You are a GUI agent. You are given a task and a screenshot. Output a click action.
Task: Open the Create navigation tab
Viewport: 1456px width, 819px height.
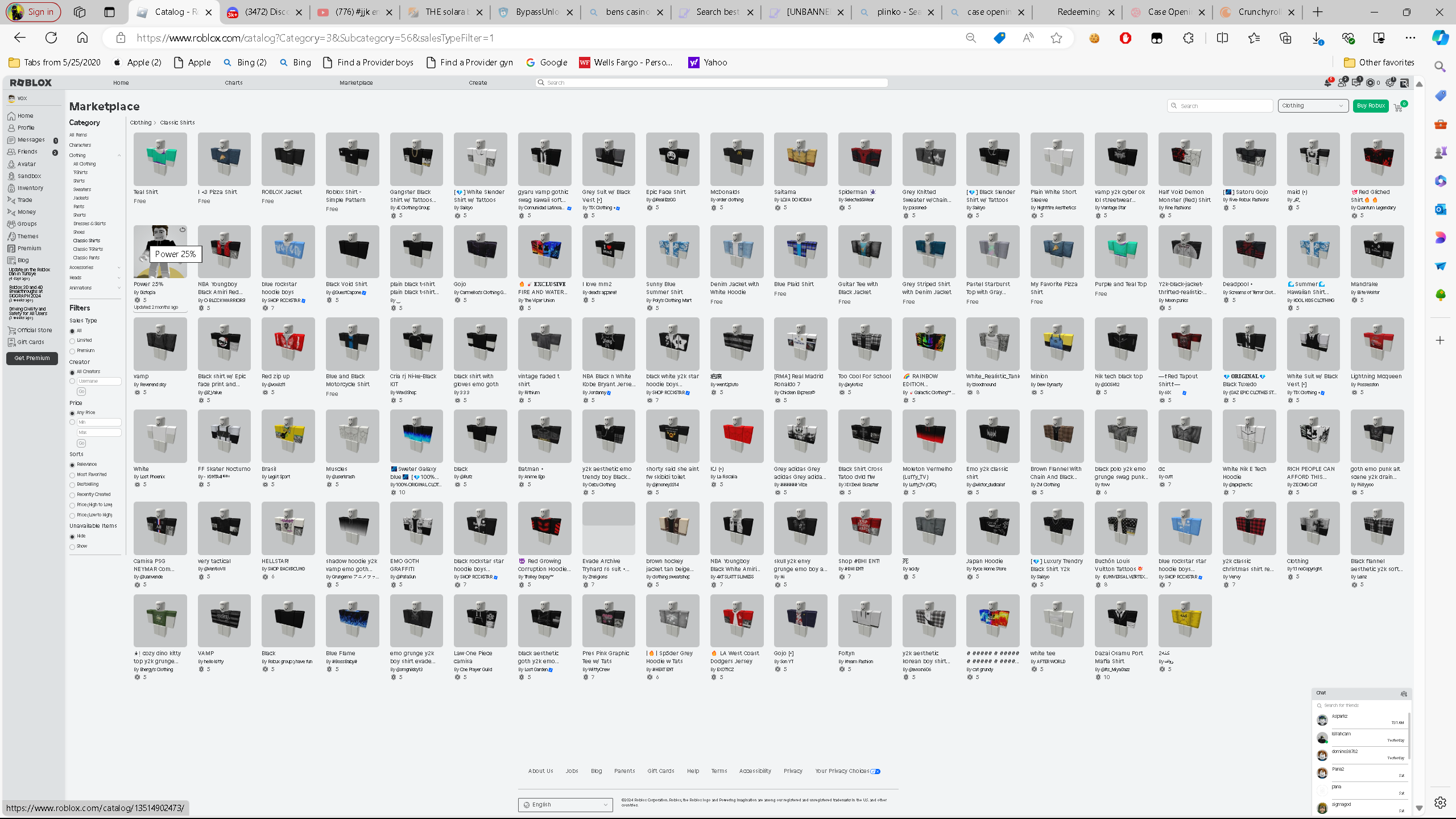pos(478,83)
